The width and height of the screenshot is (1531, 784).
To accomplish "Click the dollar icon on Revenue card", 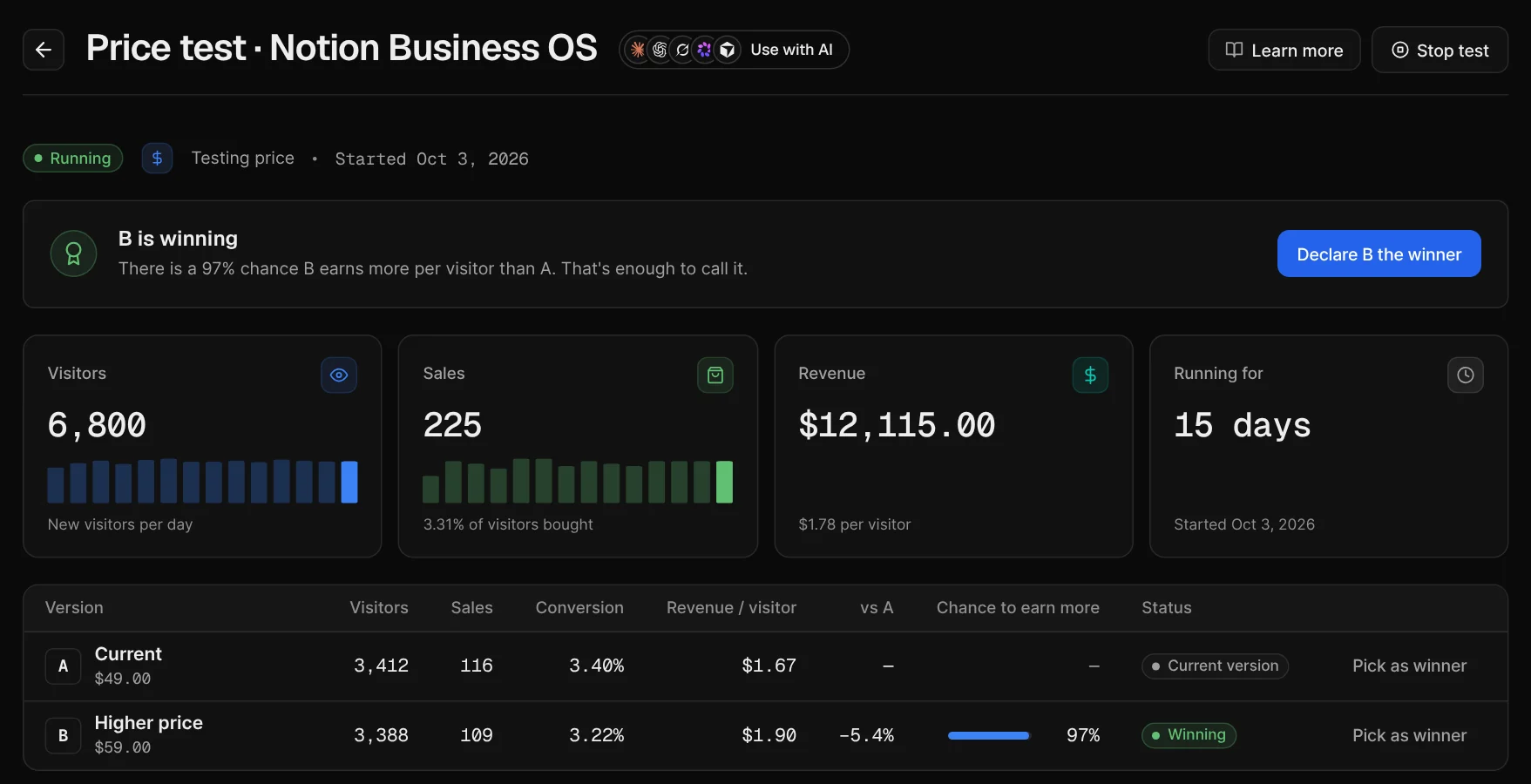I will coord(1090,375).
